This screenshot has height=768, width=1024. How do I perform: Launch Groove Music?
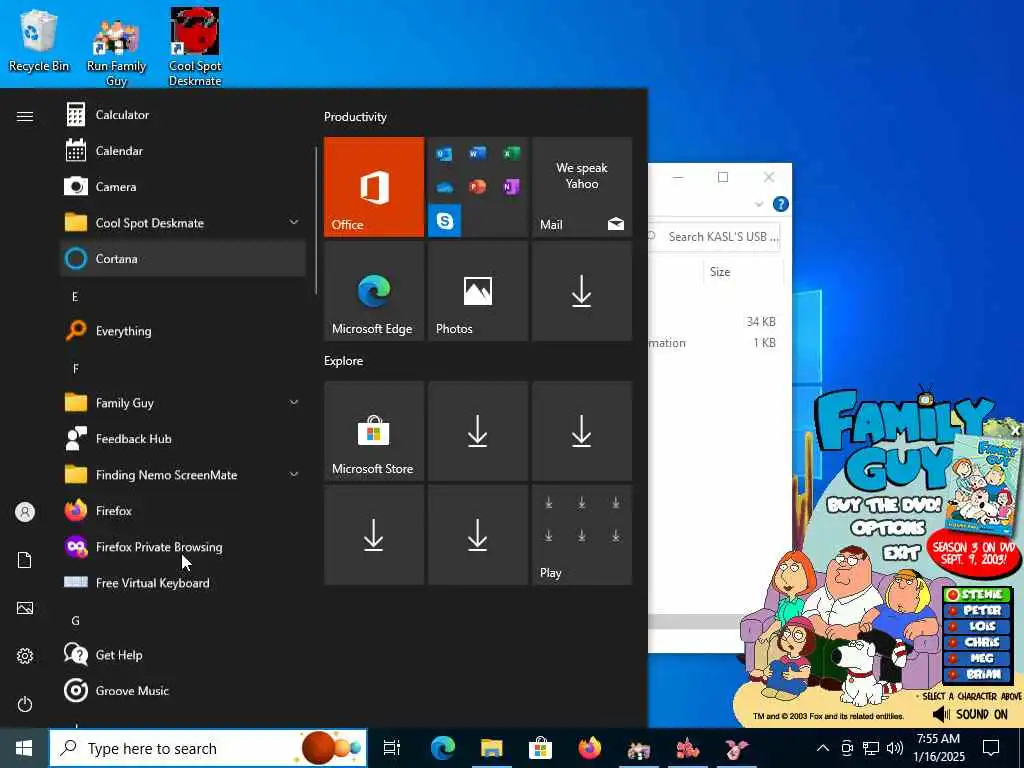coord(183,690)
